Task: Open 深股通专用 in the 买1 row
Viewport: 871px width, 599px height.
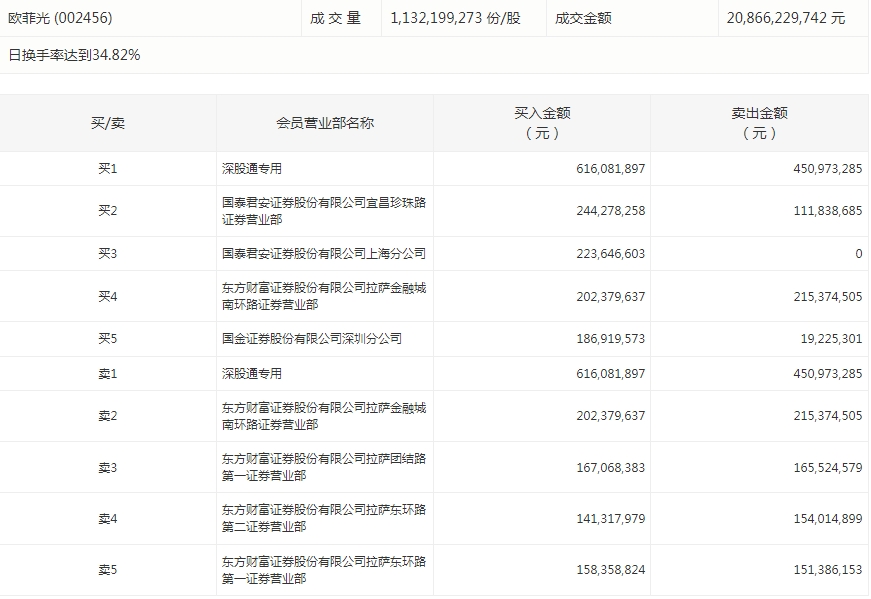Action: (252, 169)
